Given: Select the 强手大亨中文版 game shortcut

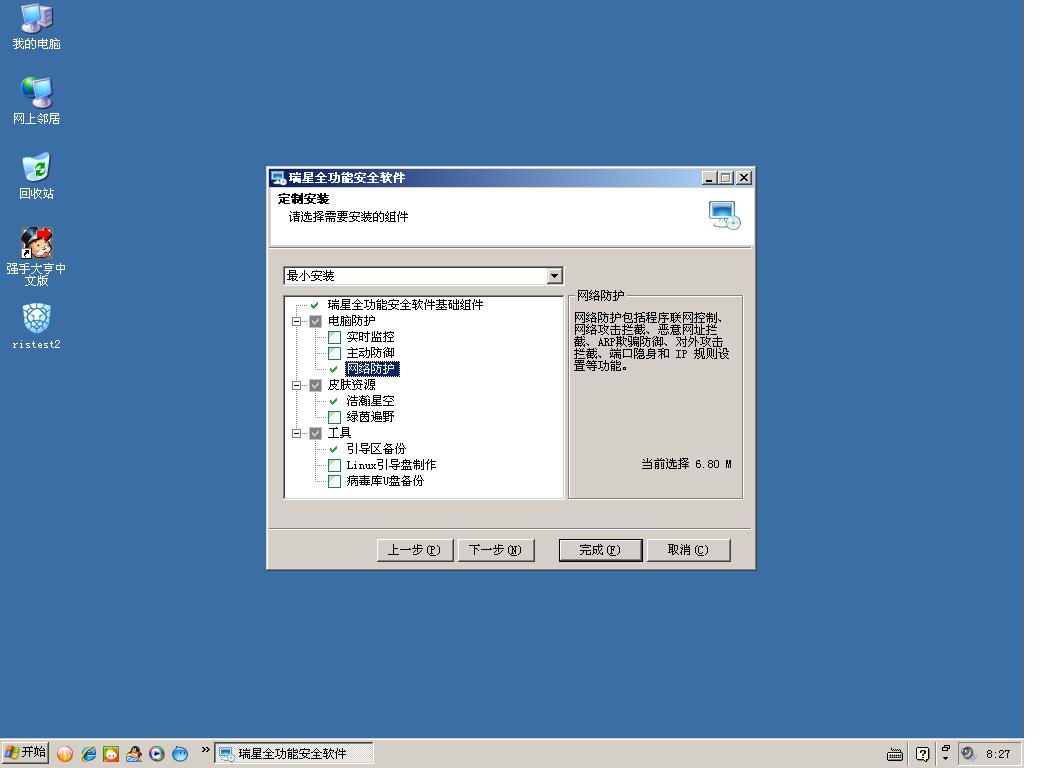Looking at the screenshot, I should 37,256.
